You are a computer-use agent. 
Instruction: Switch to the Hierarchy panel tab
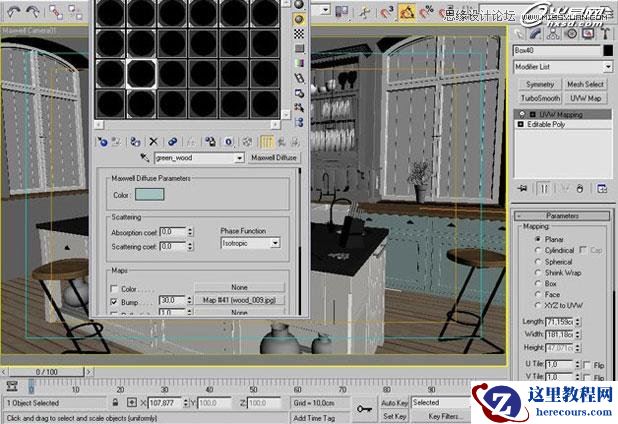tap(553, 34)
